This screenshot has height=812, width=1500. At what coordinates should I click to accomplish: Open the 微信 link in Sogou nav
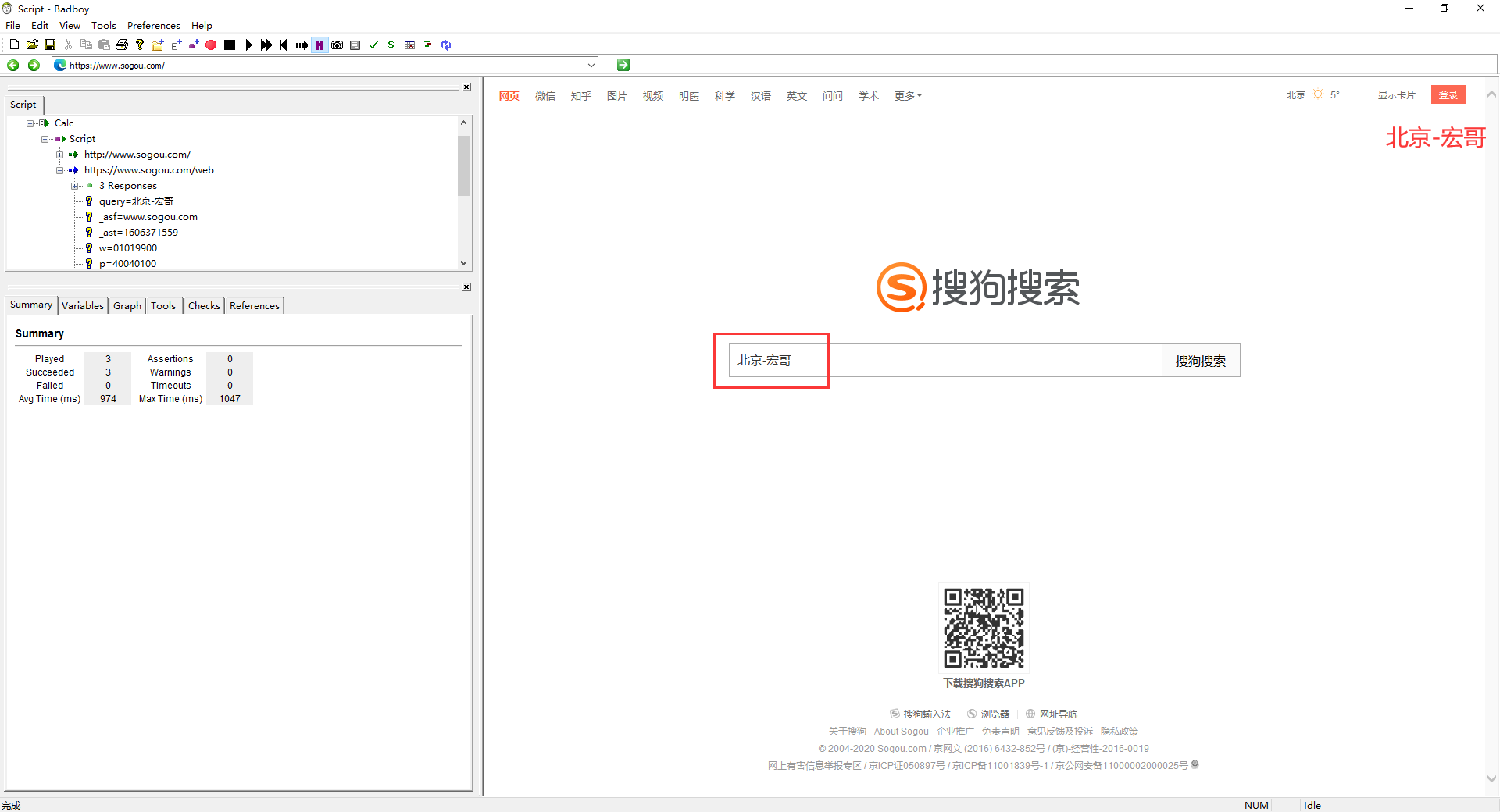point(545,96)
